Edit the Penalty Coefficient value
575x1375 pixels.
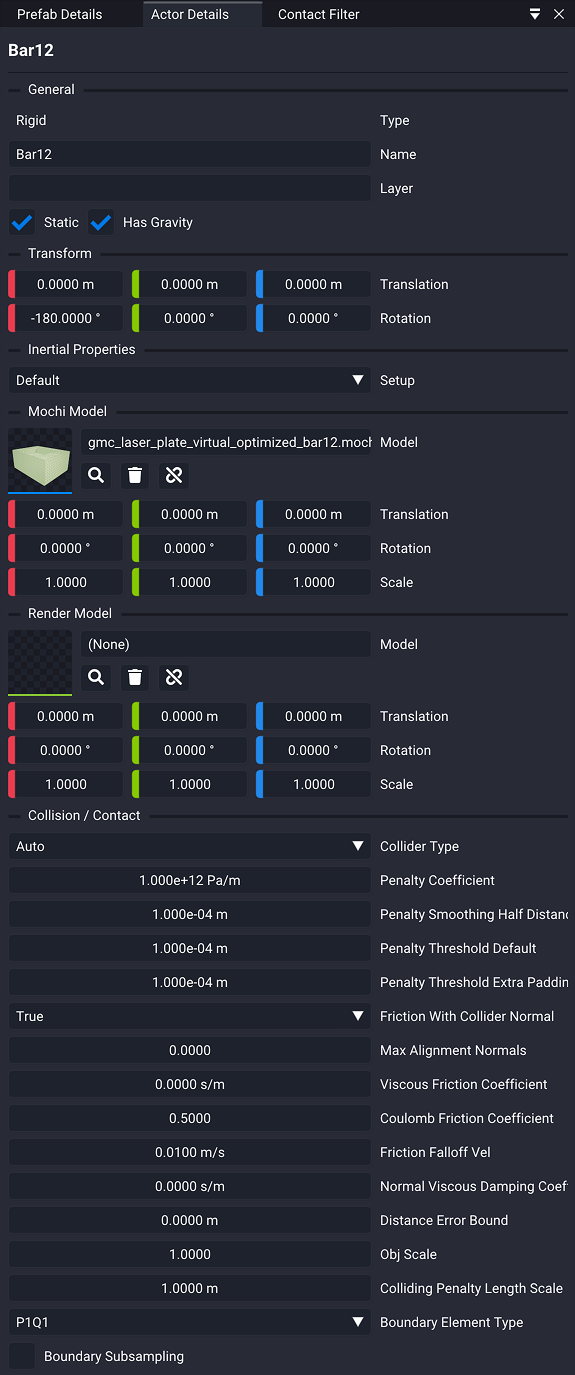(x=190, y=880)
